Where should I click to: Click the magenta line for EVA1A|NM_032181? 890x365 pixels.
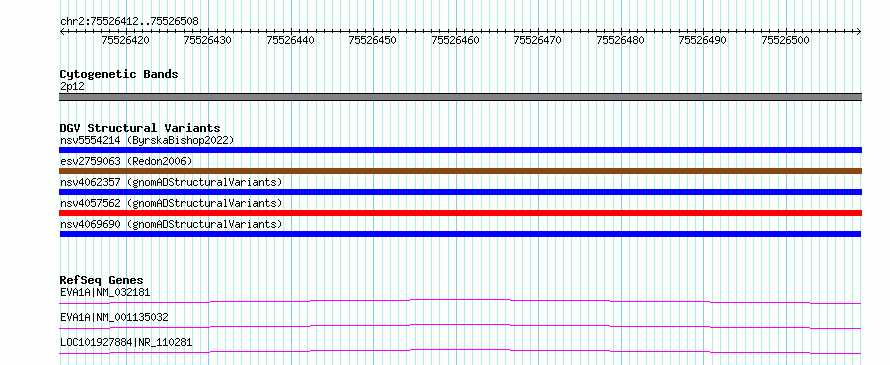click(x=460, y=301)
